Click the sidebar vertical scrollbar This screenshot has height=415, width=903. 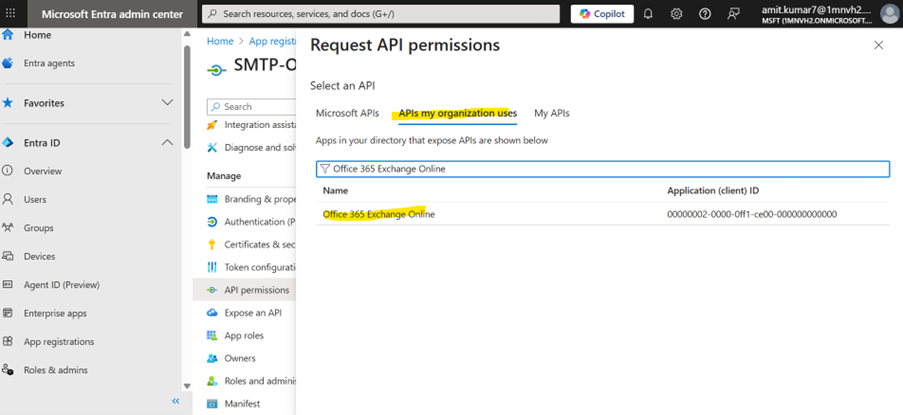187,98
